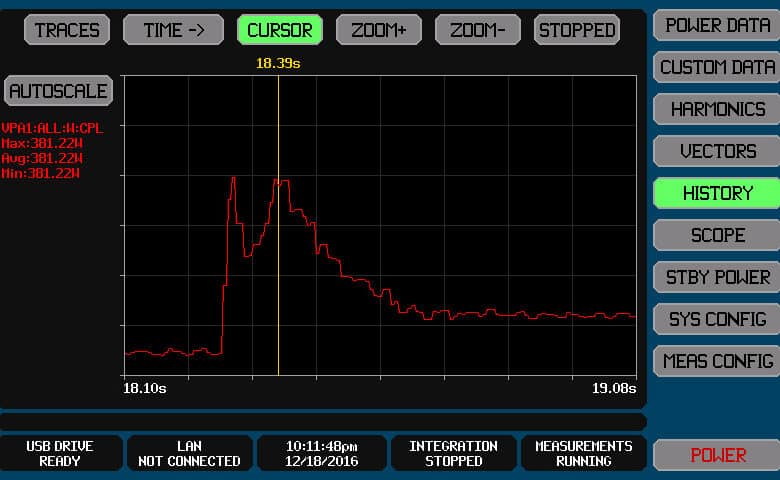
Task: Select the 18.10s start time label
Action: [x=145, y=388]
